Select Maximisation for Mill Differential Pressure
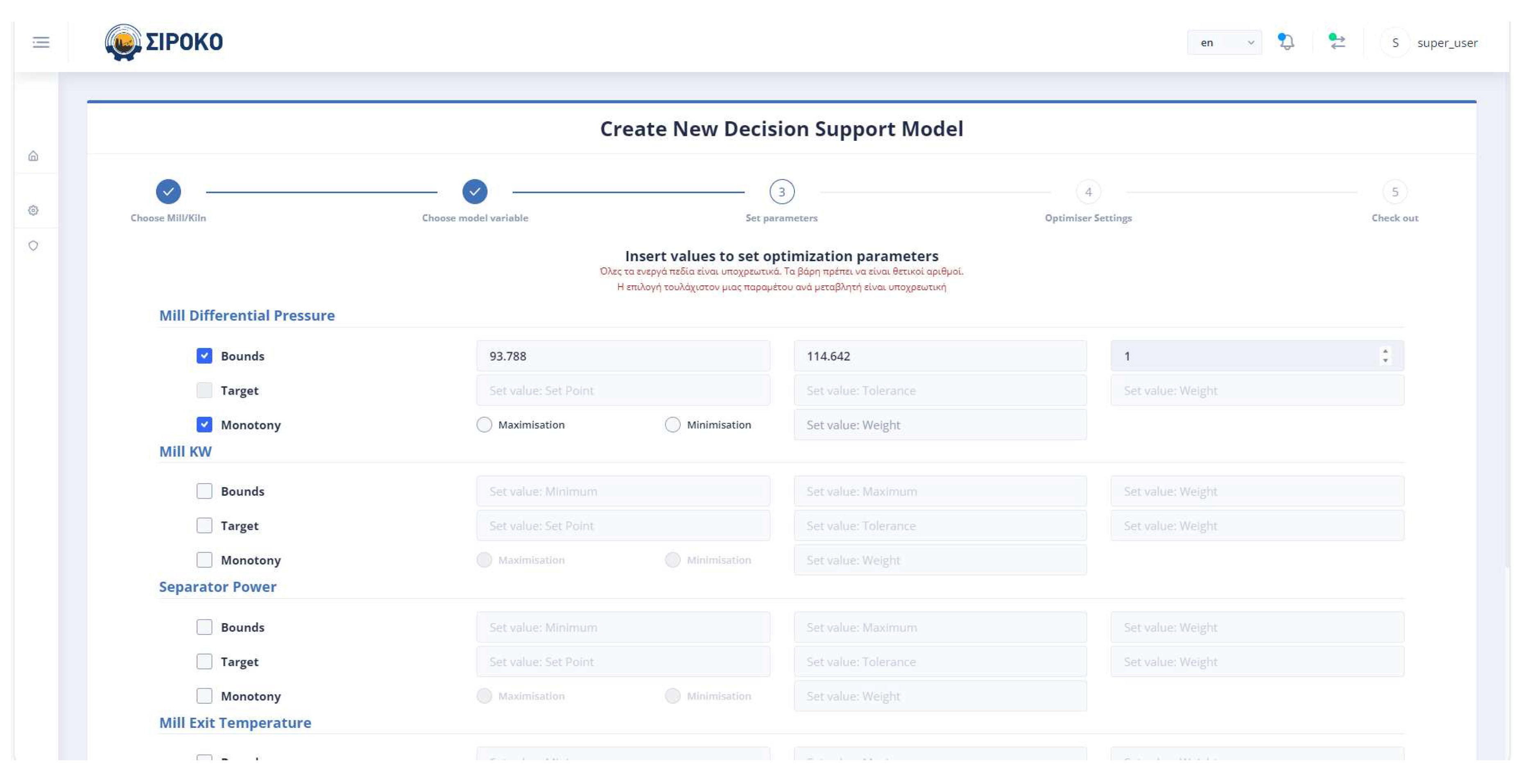The image size is (1537, 784). (x=484, y=425)
